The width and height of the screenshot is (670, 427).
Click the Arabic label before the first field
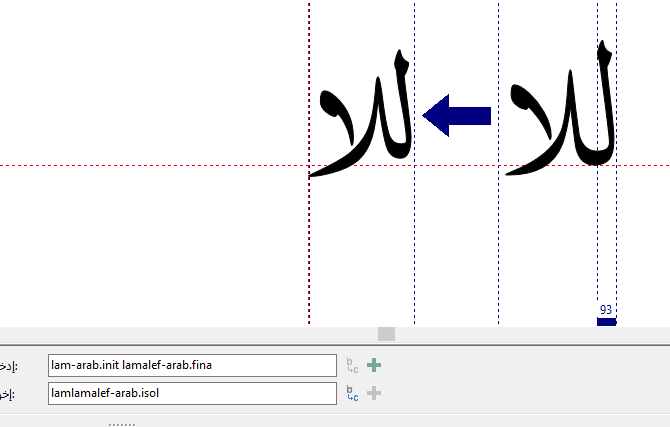click(x=8, y=367)
